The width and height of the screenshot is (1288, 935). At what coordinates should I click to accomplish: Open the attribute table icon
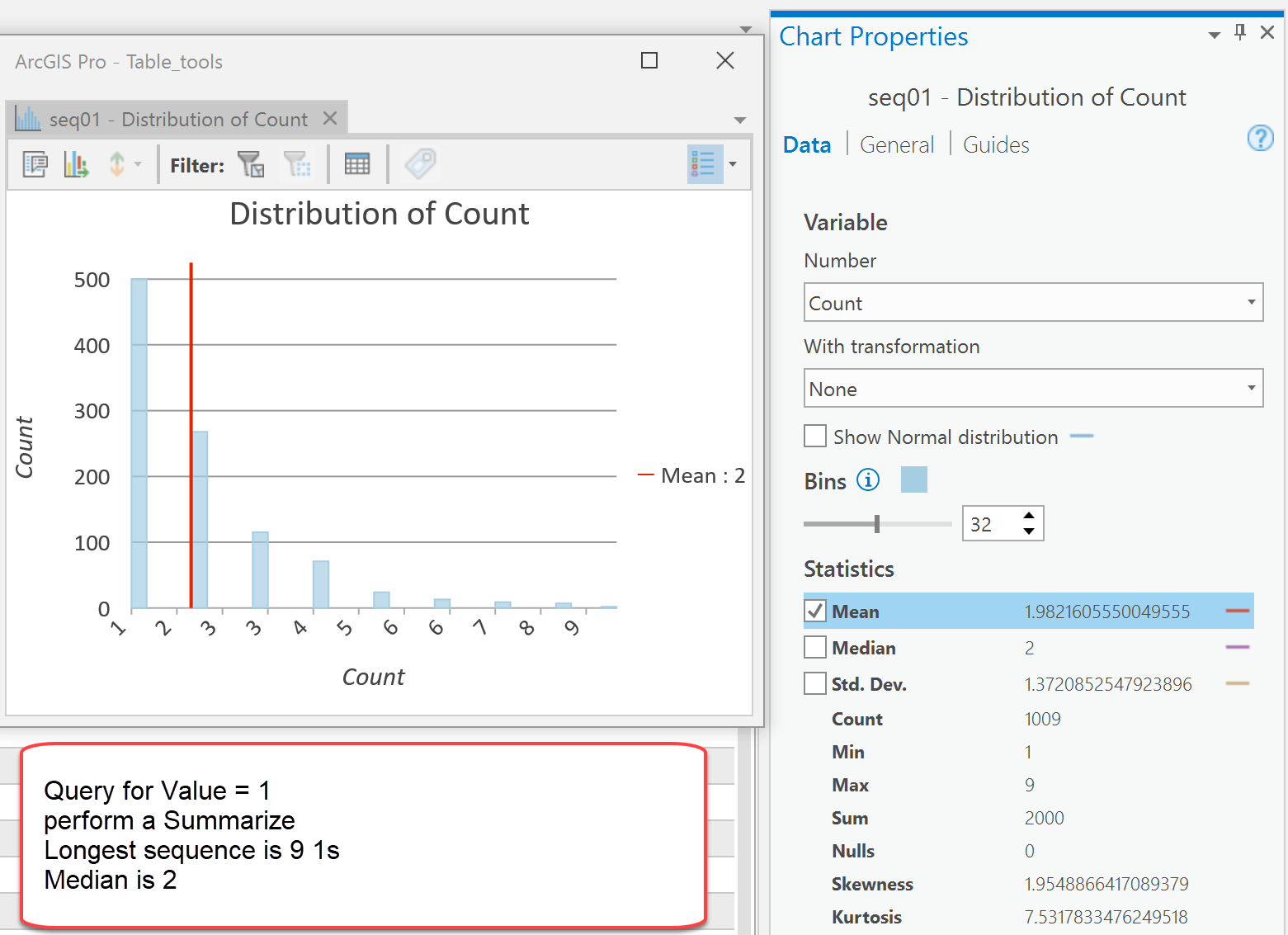pyautogui.click(x=357, y=164)
